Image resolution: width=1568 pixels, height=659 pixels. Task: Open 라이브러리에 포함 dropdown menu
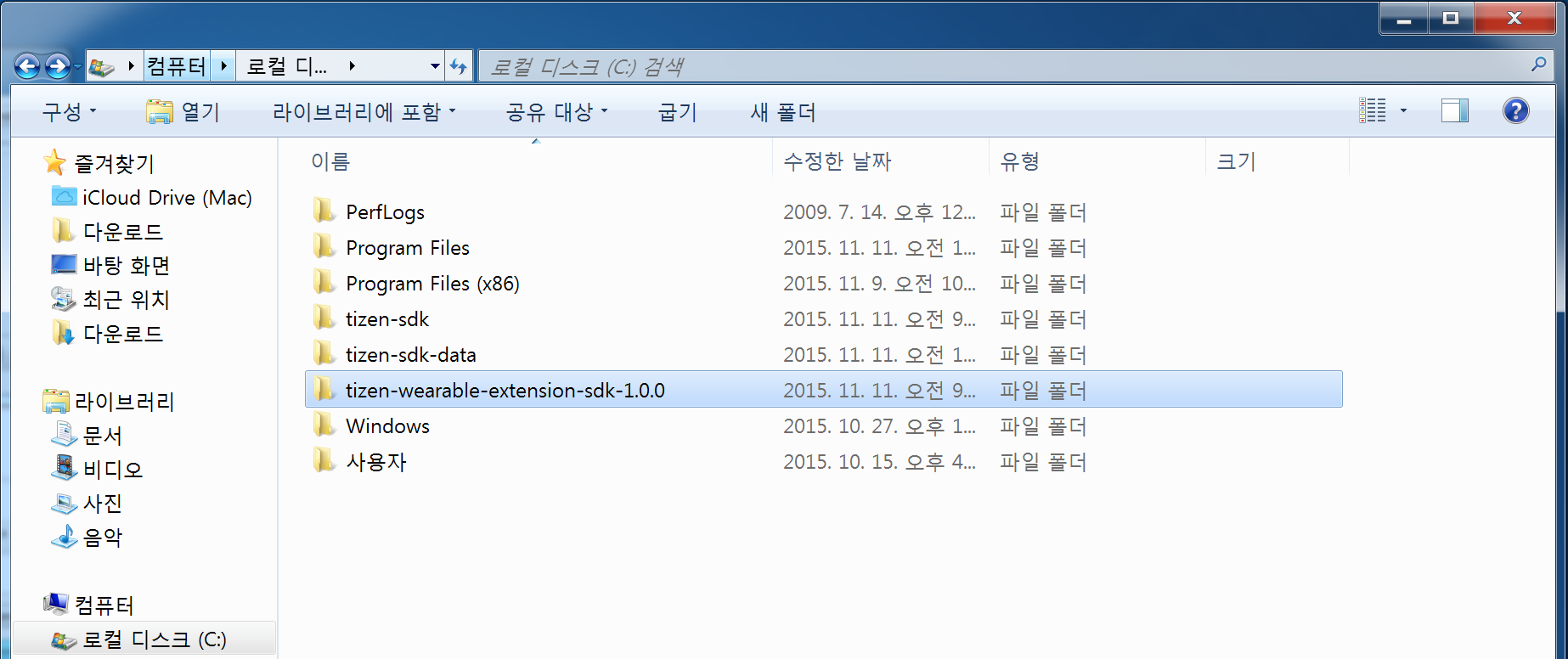point(364,112)
